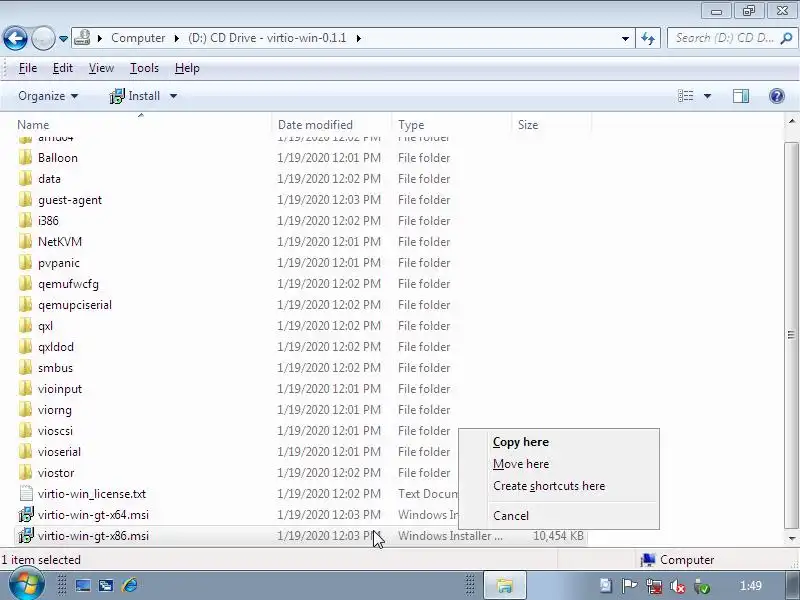Expand arrow after CD Drive virtio-win-0.1.1 breadcrumb
This screenshot has width=800, height=600.
click(x=359, y=38)
